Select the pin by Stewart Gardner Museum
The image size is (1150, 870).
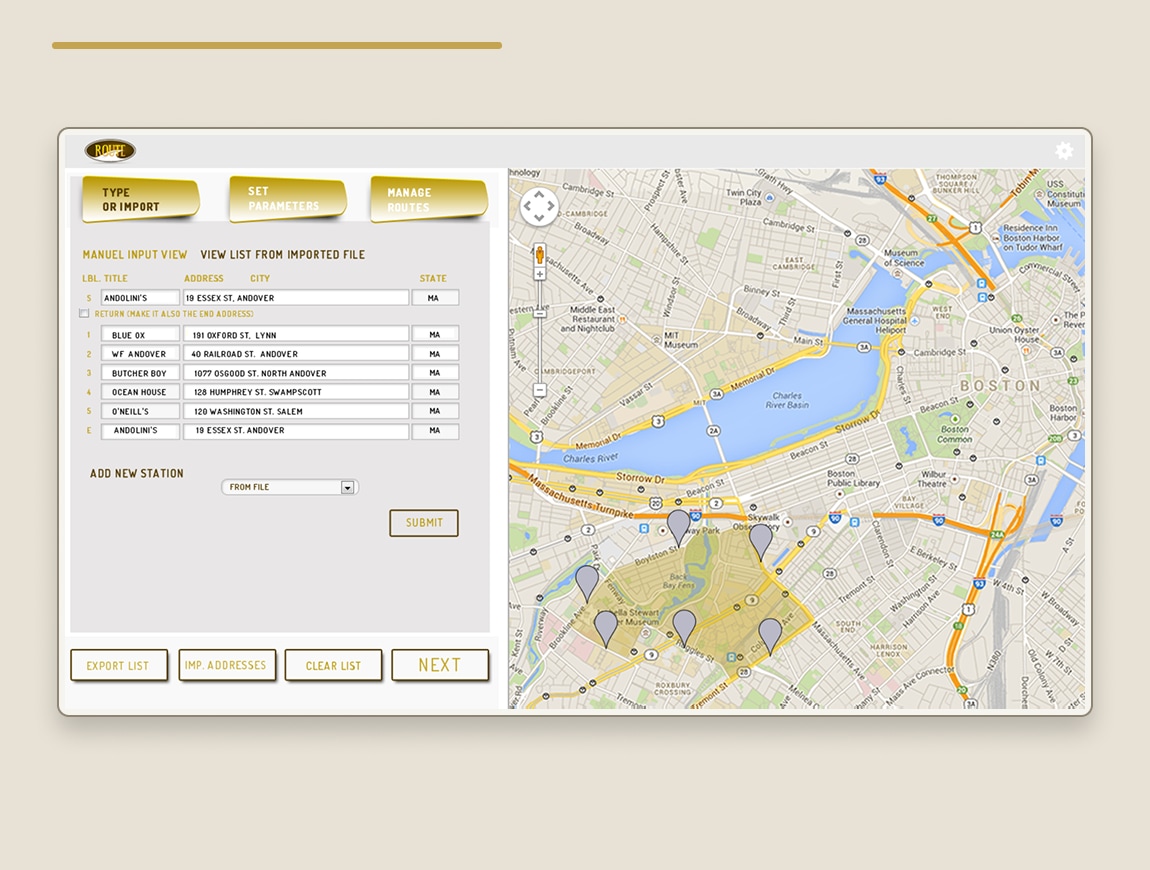(606, 629)
